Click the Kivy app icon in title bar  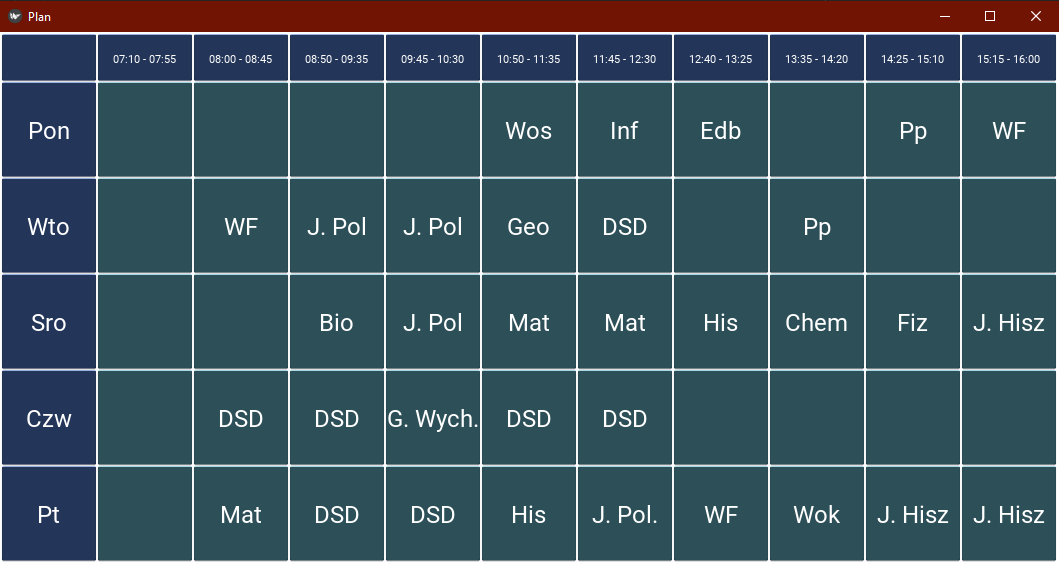15,16
